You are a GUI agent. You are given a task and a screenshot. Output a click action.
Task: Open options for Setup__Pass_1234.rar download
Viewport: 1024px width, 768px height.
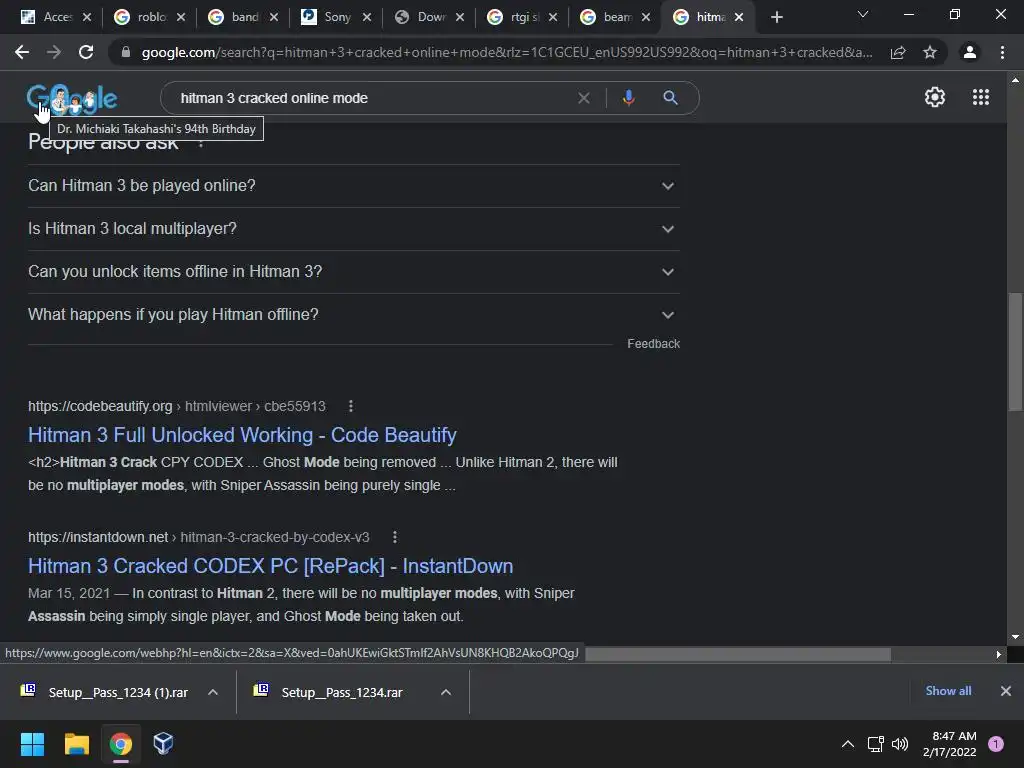pyautogui.click(x=445, y=692)
